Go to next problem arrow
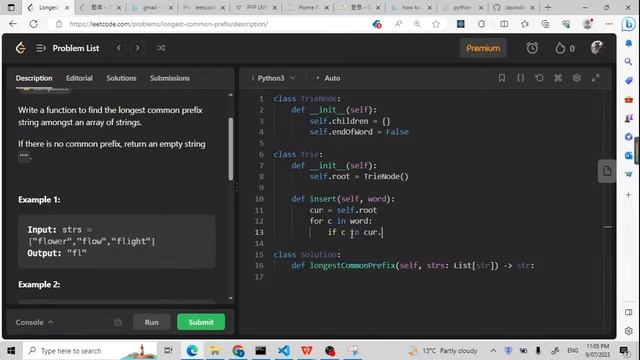 point(138,48)
